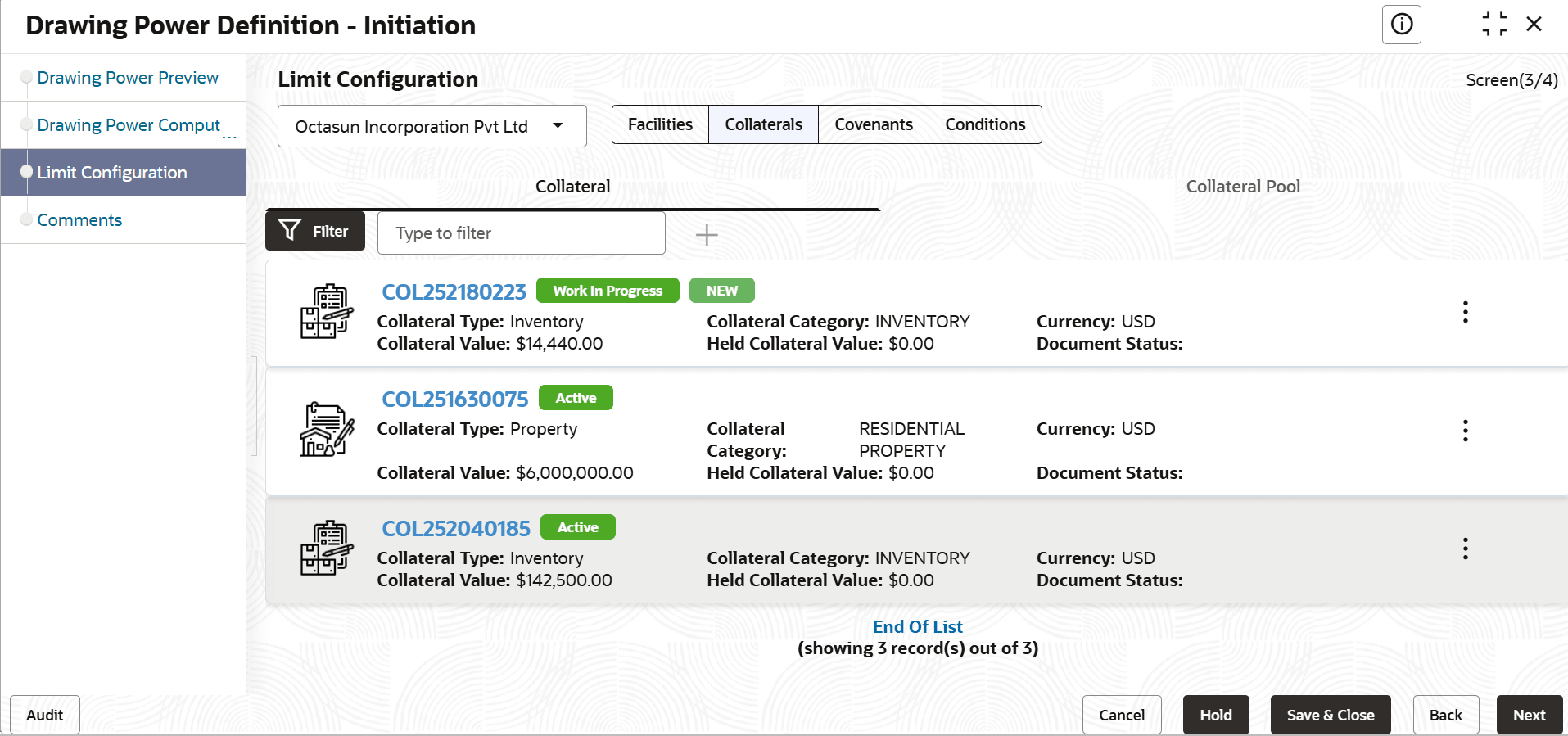Viewport: 1568px width, 736px height.
Task: Open the three-dot menu for COL251630075
Action: point(1466,431)
